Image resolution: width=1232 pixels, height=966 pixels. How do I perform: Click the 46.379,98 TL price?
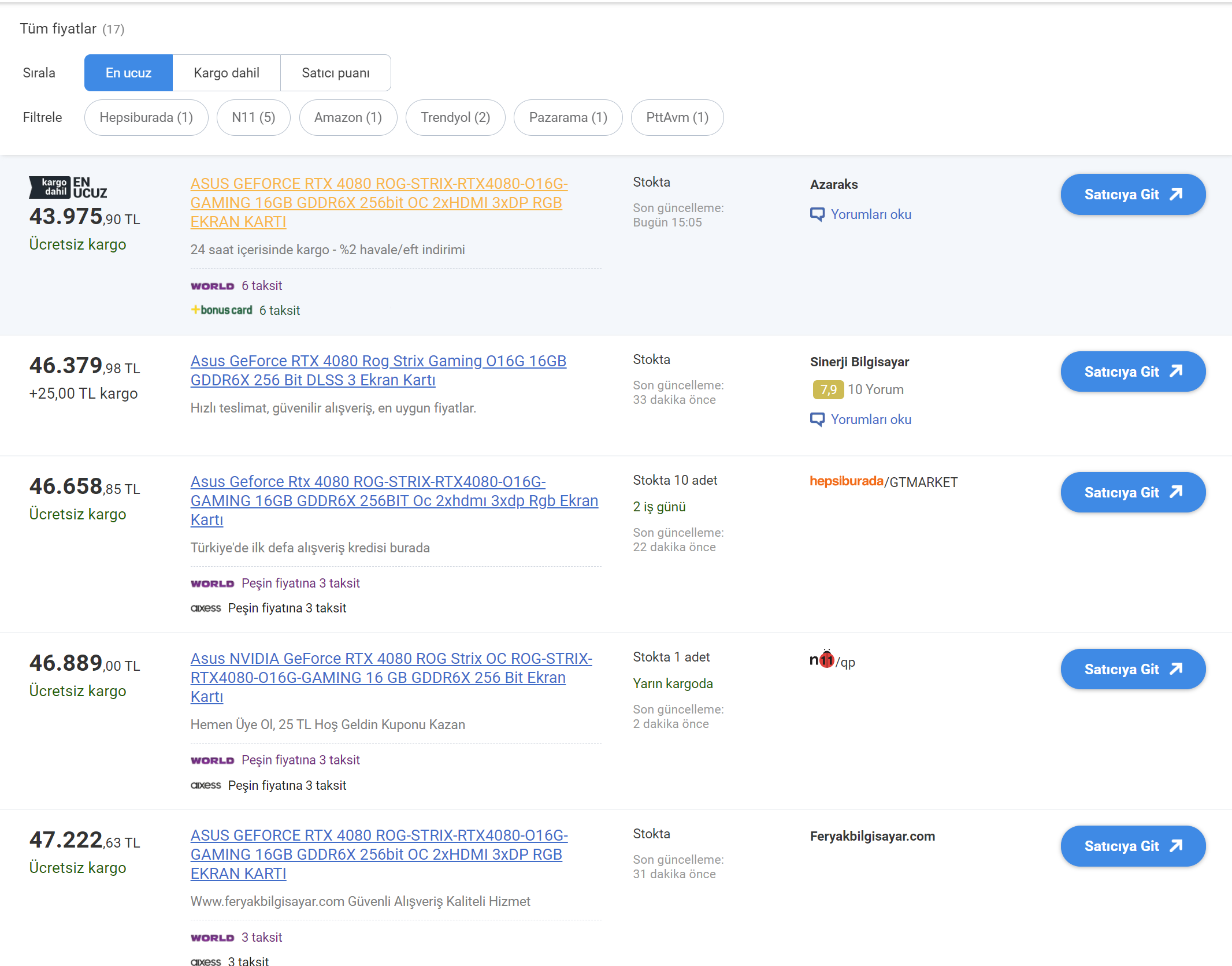85,366
